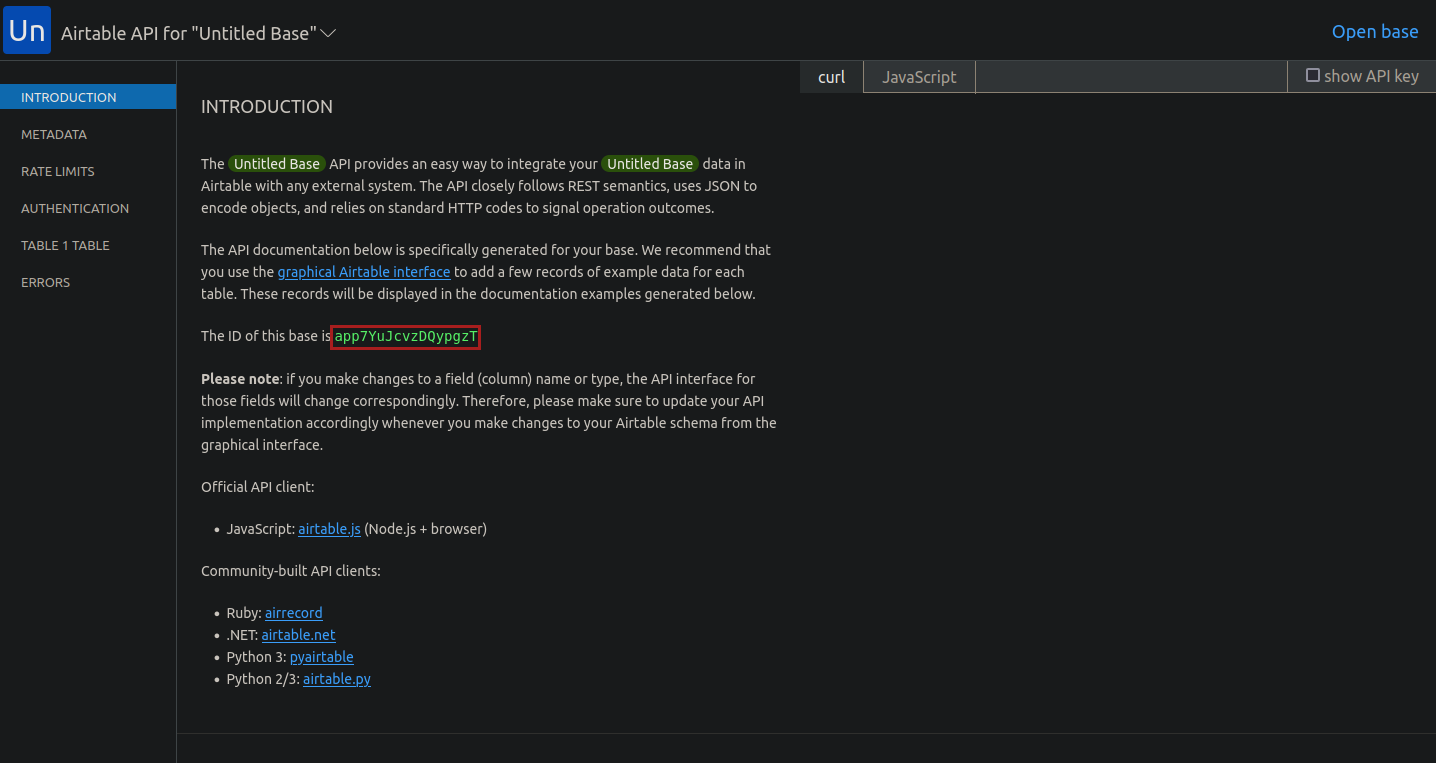Click the base ID app7YuJcvzDQypgzT

tap(406, 337)
